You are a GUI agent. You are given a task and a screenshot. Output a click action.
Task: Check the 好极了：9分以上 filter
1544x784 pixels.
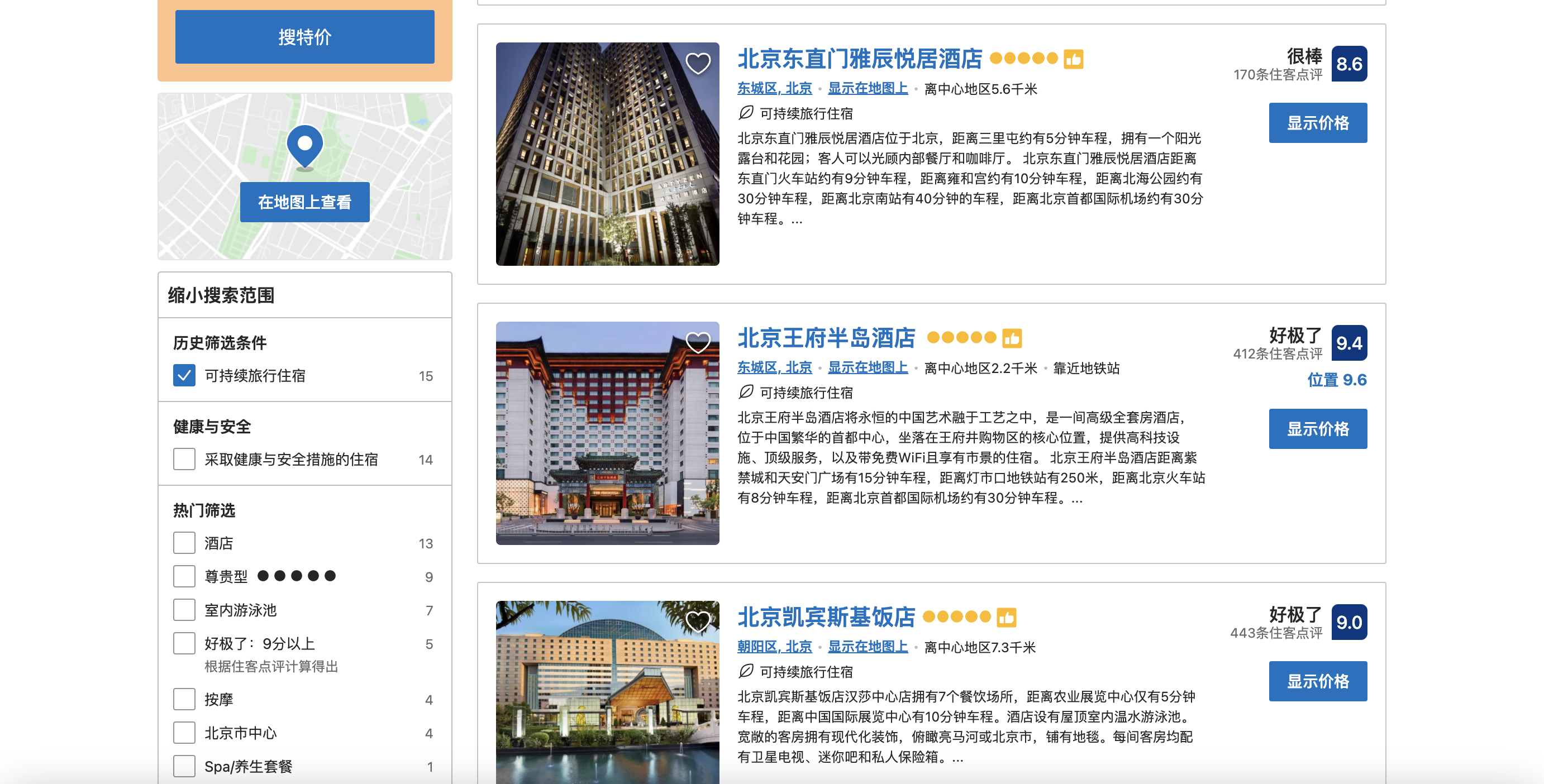coord(184,643)
